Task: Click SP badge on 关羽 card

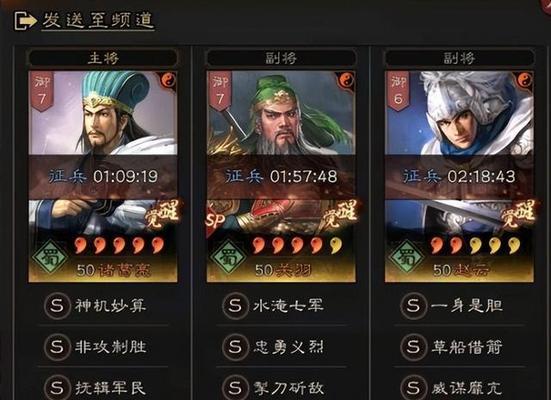Action: pyautogui.click(x=215, y=220)
